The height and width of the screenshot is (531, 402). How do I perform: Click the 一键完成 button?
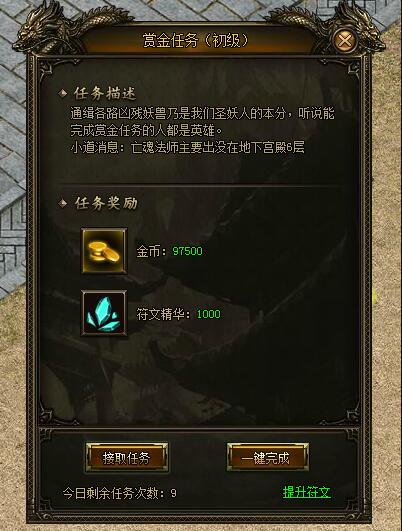pos(268,458)
